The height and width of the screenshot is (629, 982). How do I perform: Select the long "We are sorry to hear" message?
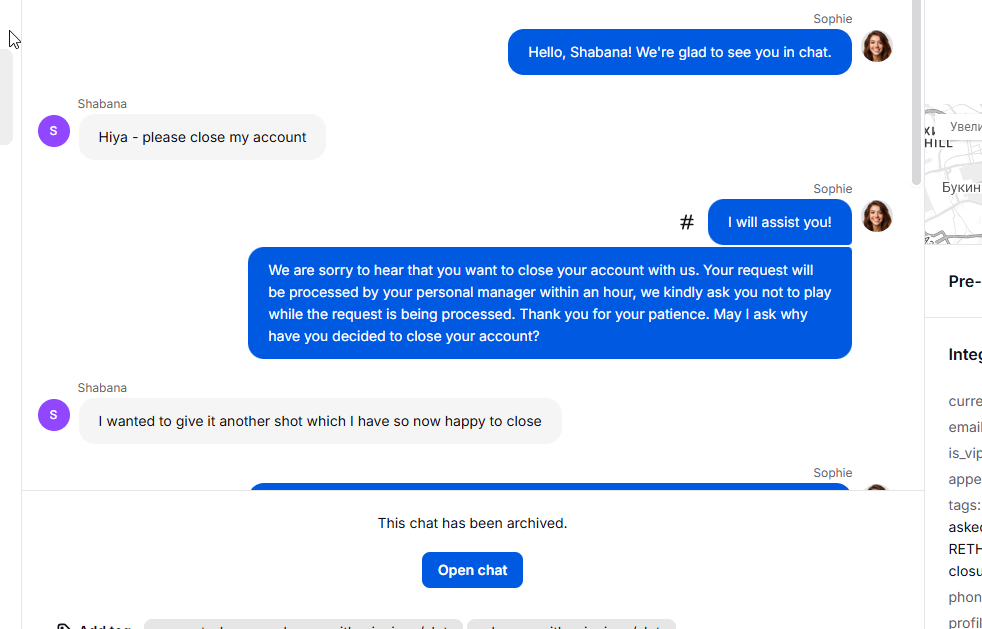550,303
